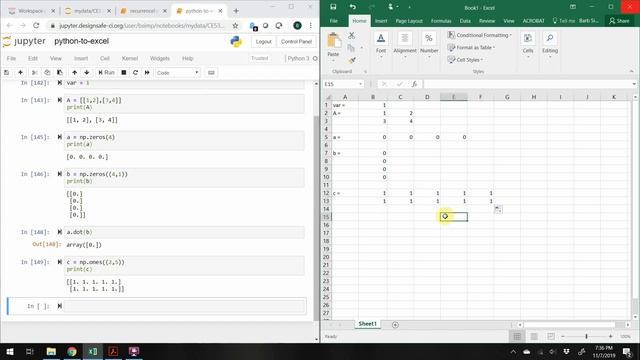Adjust the Excel zoom slider

point(587,336)
